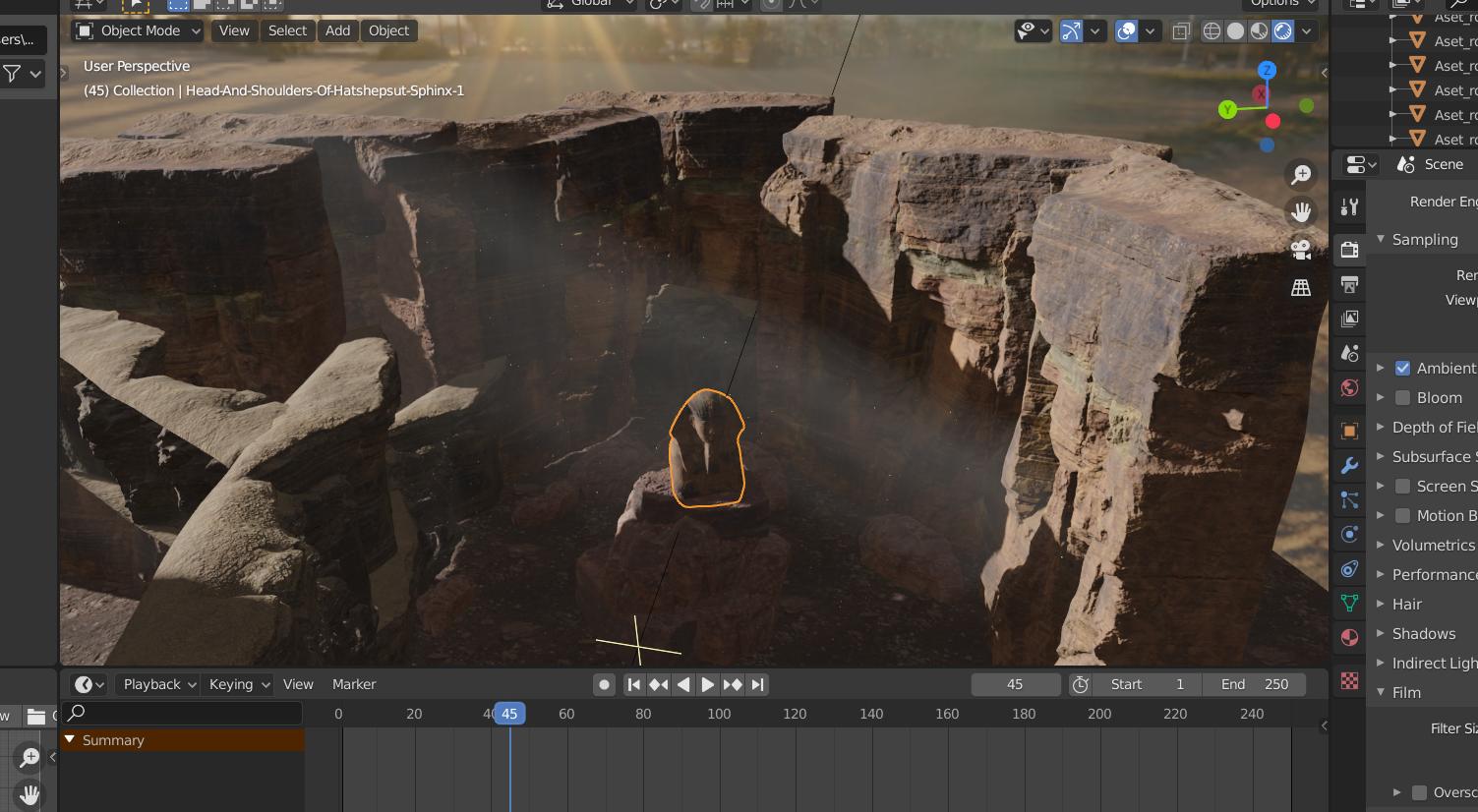The image size is (1478, 812).
Task: Toggle viewport overlays display button
Action: click(x=1126, y=30)
